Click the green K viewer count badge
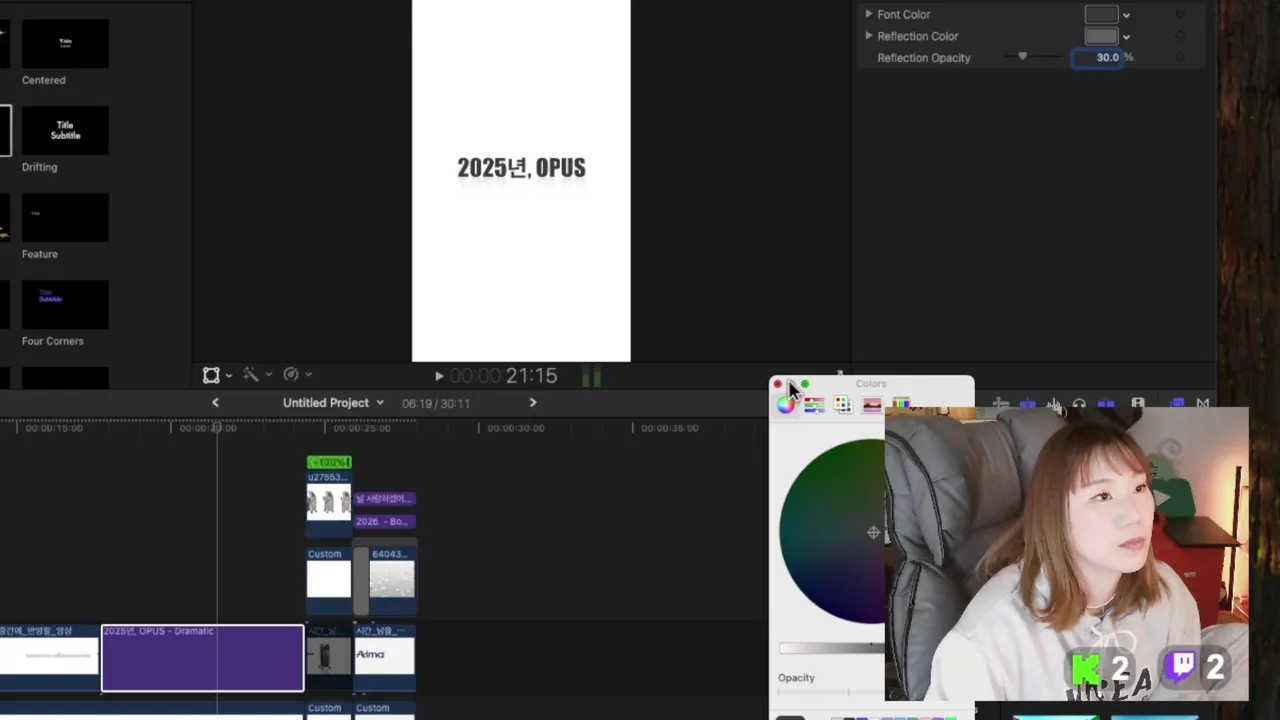This screenshot has height=720, width=1280. point(1100,669)
